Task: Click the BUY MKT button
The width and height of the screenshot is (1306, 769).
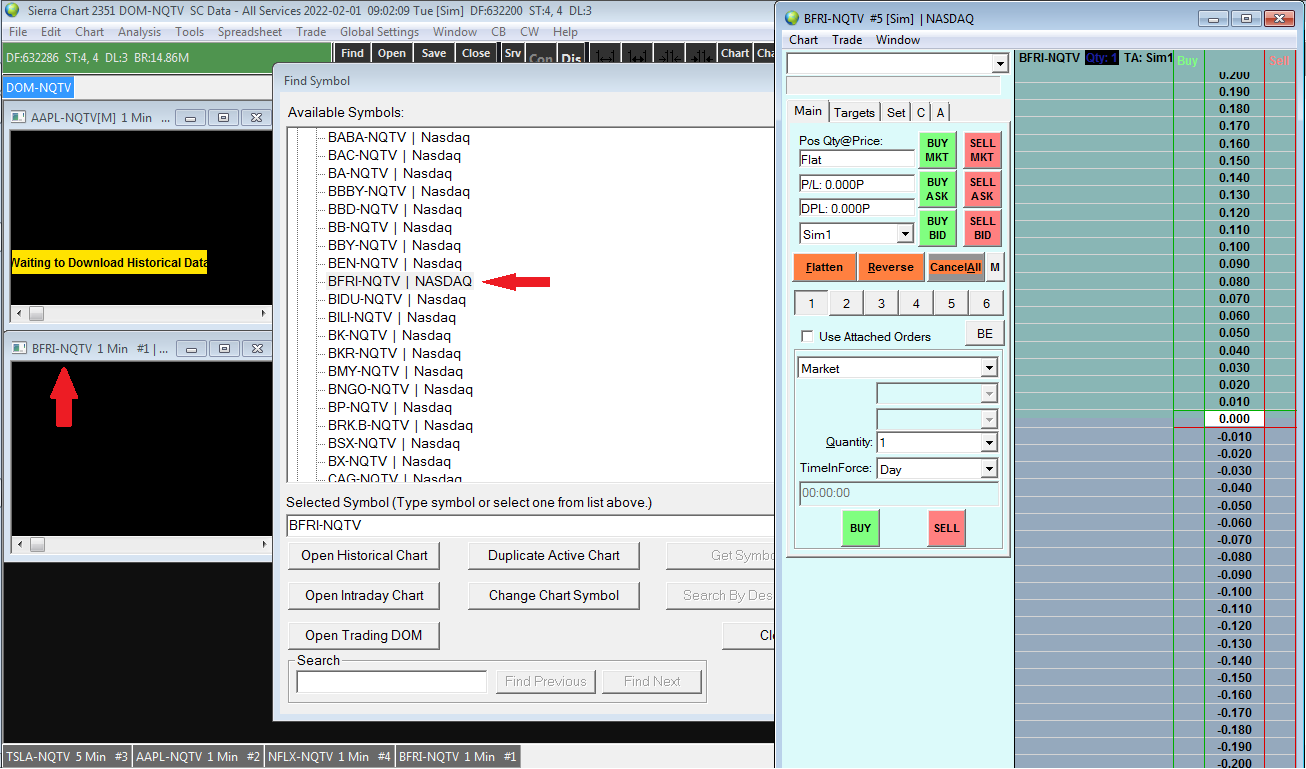Action: (937, 150)
